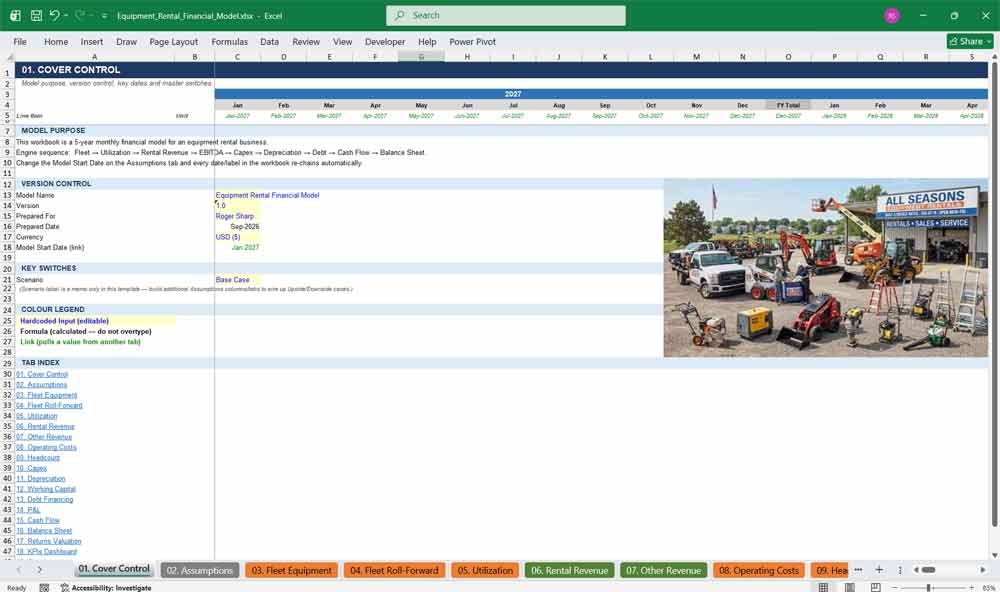The height and width of the screenshot is (592, 1000).
Task: Switch to the Formulas ribbon tab
Action: (230, 41)
